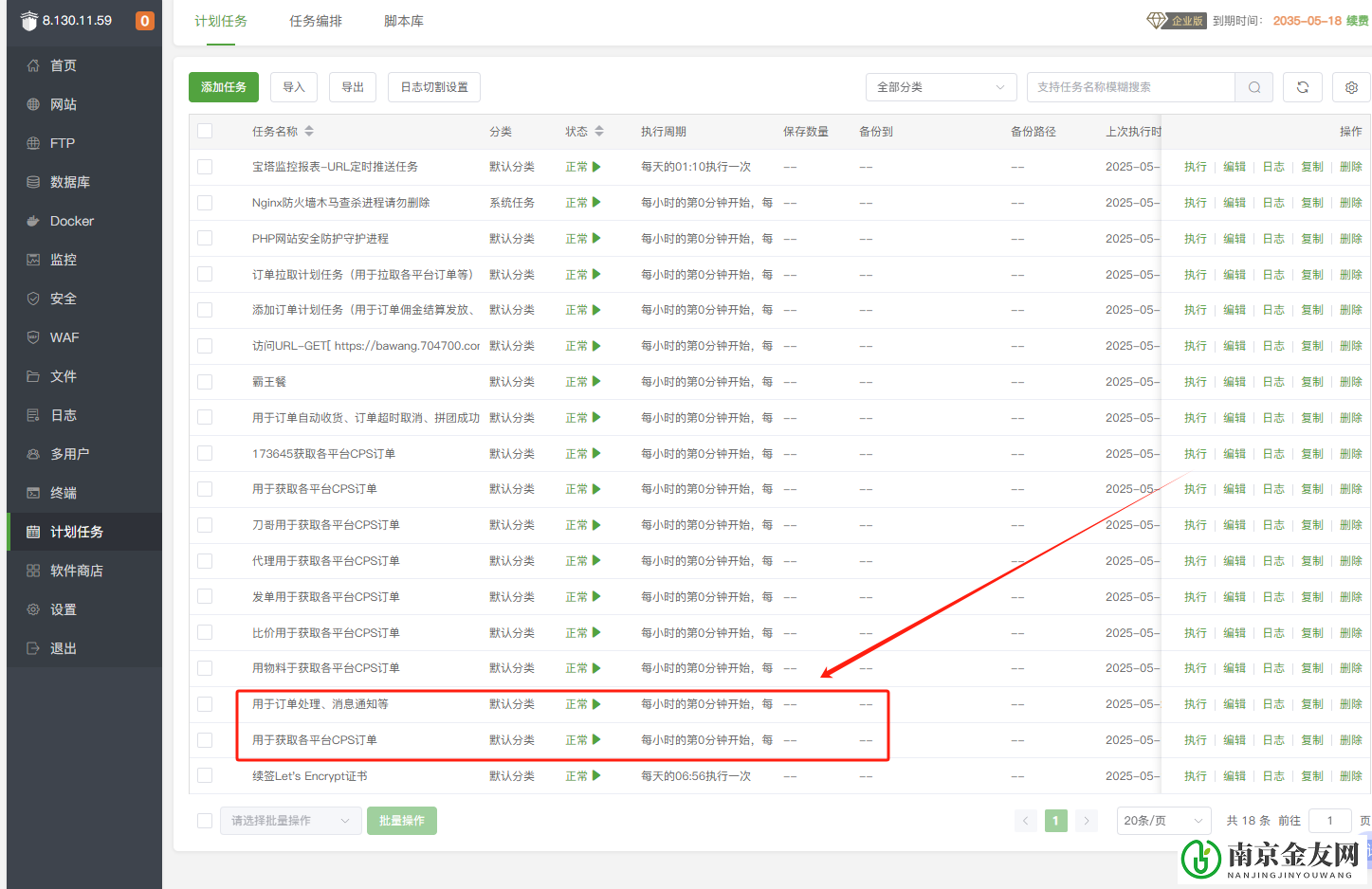Click the task name search field

(1130, 87)
